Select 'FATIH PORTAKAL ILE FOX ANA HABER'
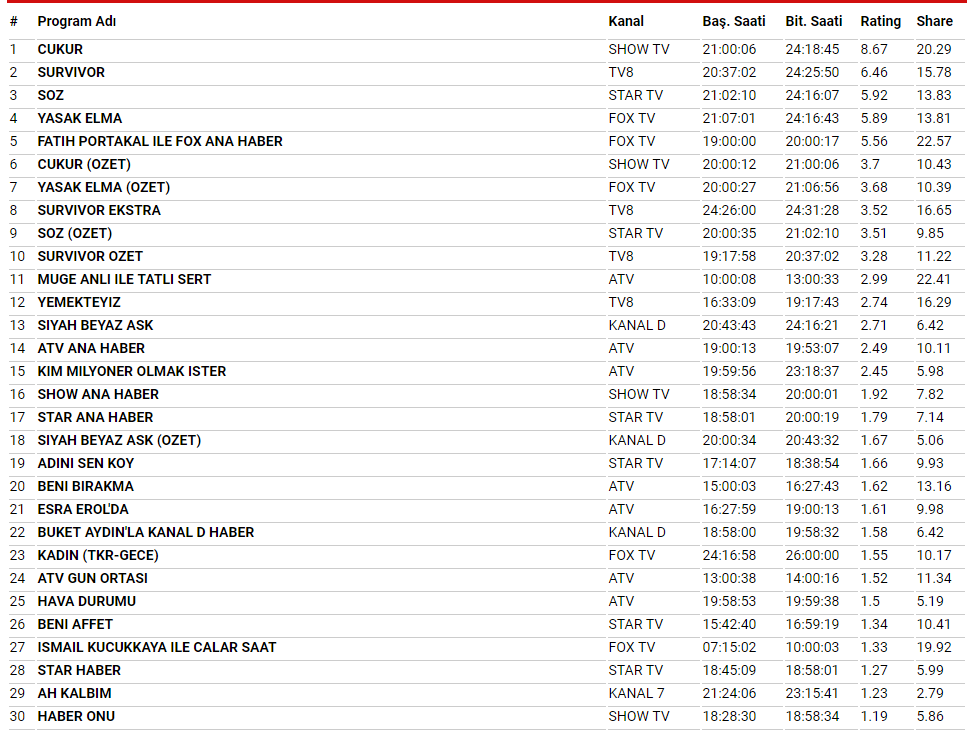 click(x=160, y=141)
